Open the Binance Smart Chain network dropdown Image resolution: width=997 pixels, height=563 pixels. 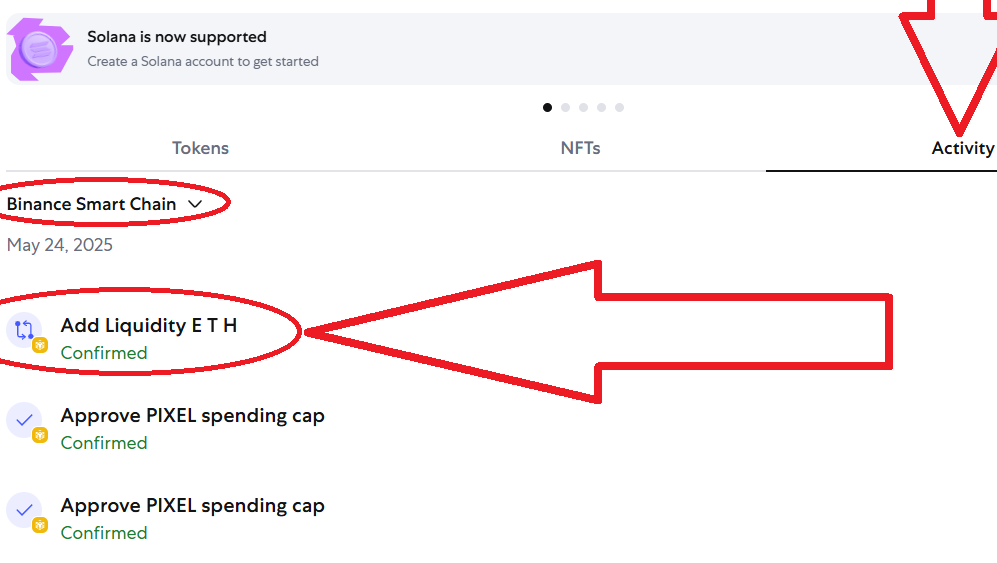click(x=104, y=204)
